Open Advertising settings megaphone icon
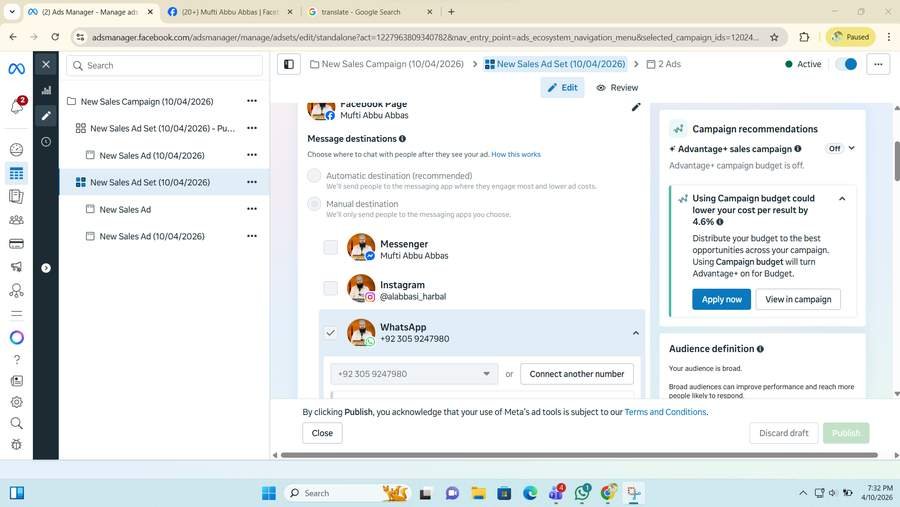The image size is (900, 507). pos(17,266)
